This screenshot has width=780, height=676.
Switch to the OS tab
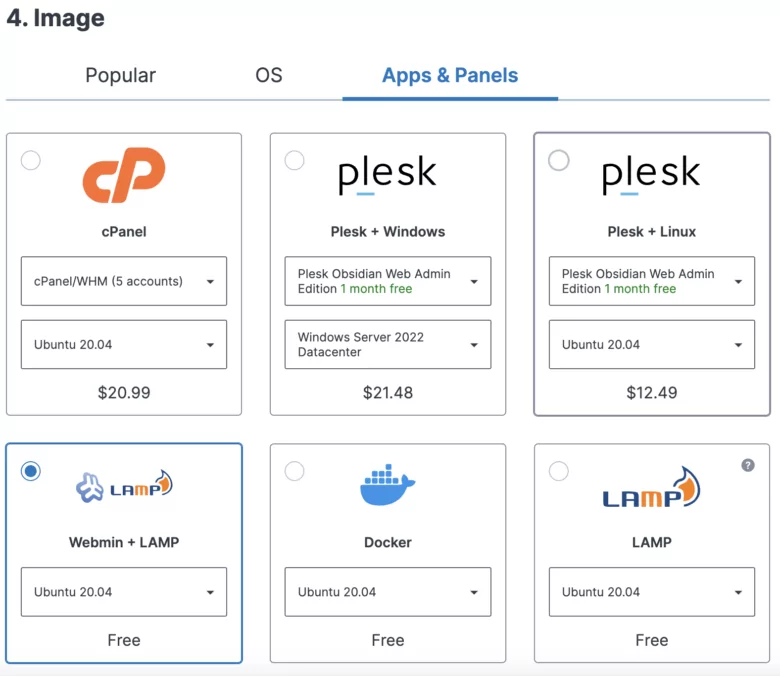coord(269,76)
